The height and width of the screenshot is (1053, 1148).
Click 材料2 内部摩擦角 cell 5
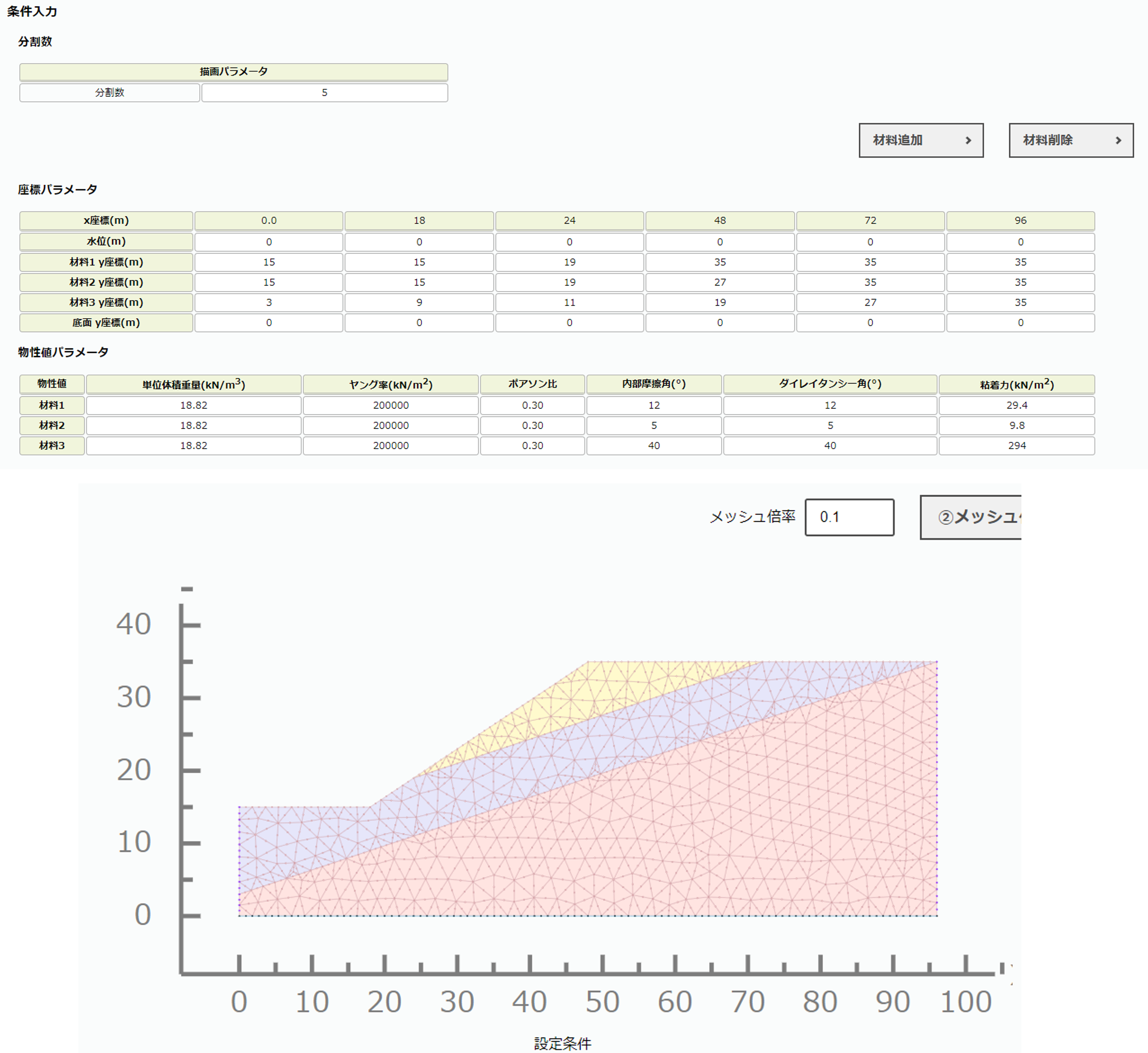click(654, 426)
